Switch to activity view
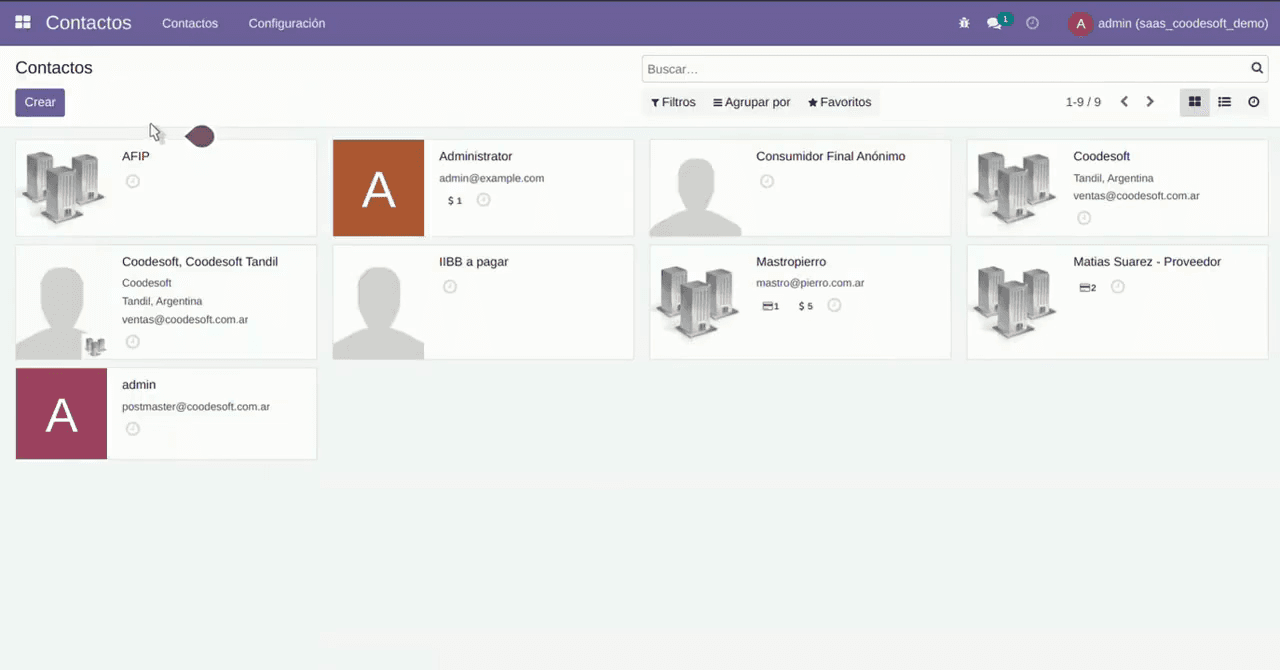Image resolution: width=1280 pixels, height=670 pixels. click(1253, 102)
